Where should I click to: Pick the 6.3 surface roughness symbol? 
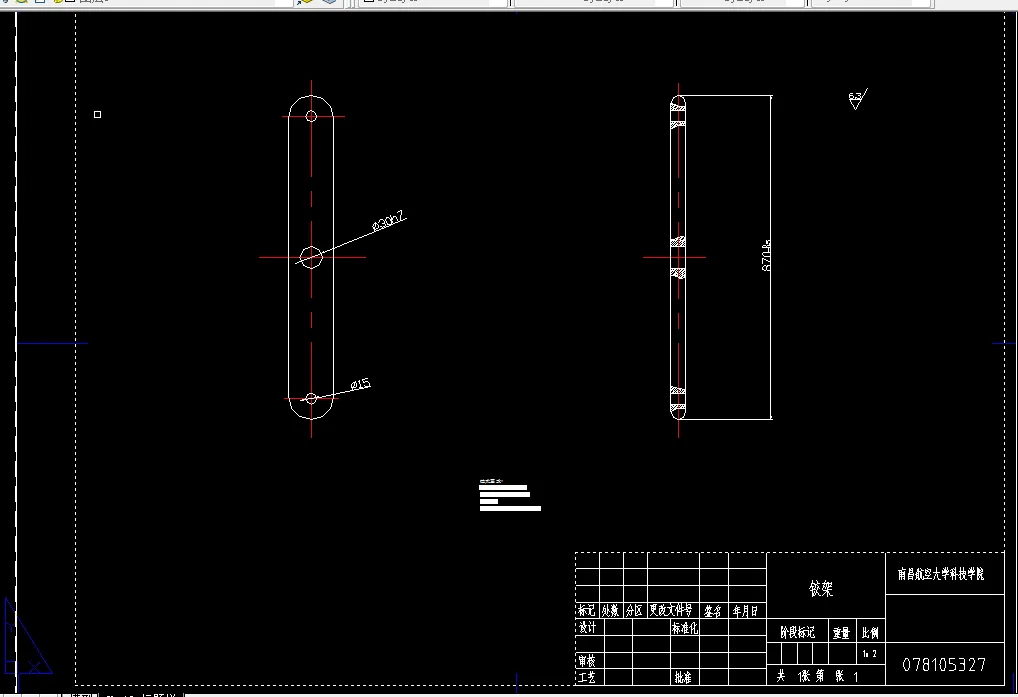tap(857, 100)
